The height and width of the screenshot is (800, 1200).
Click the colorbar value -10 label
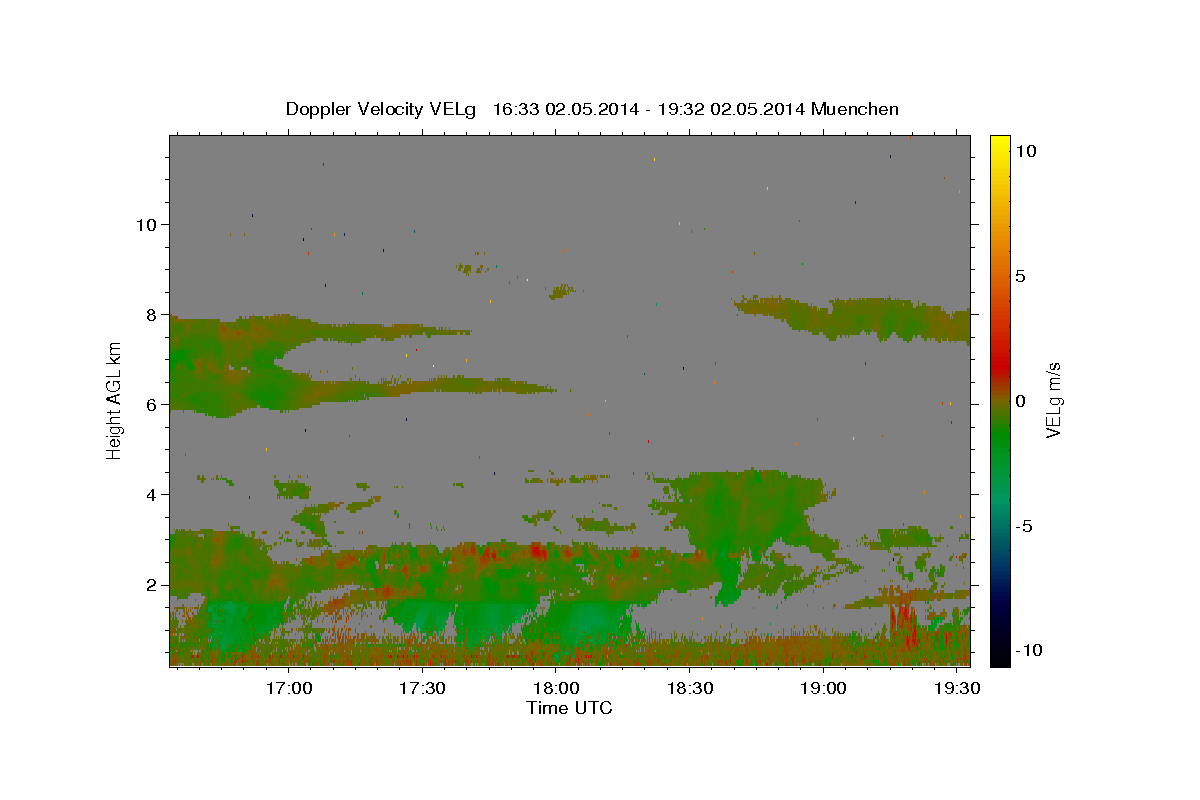1028,650
